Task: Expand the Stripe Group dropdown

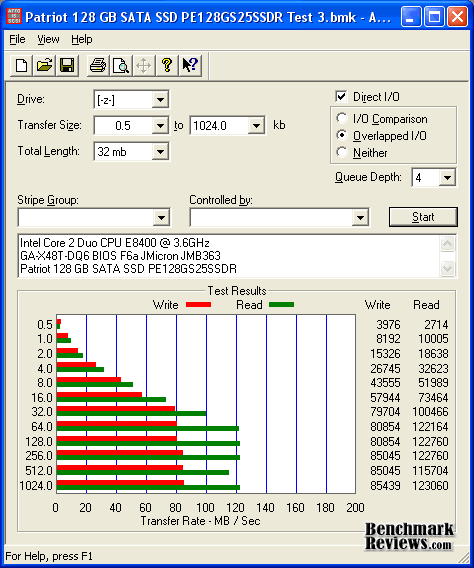Action: click(x=161, y=218)
